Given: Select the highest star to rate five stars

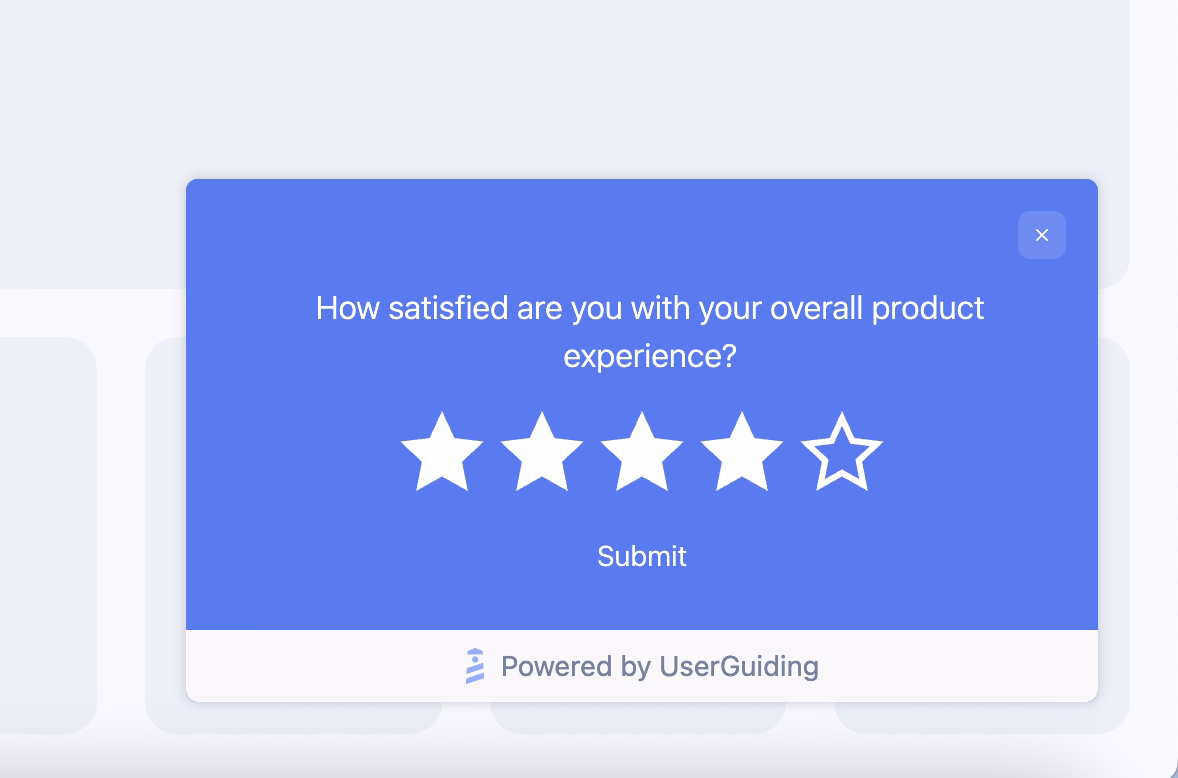Looking at the screenshot, I should click(x=842, y=452).
